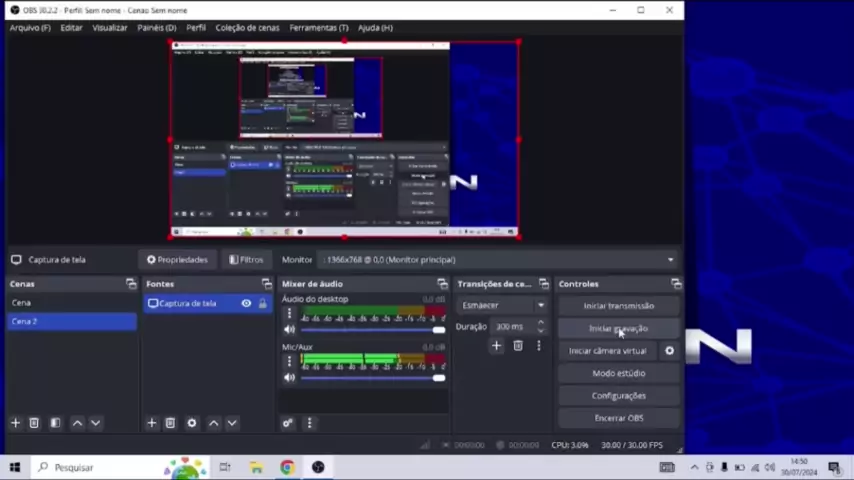The width and height of the screenshot is (854, 480).
Task: Expand Monitor selection dropdown
Action: coord(670,260)
